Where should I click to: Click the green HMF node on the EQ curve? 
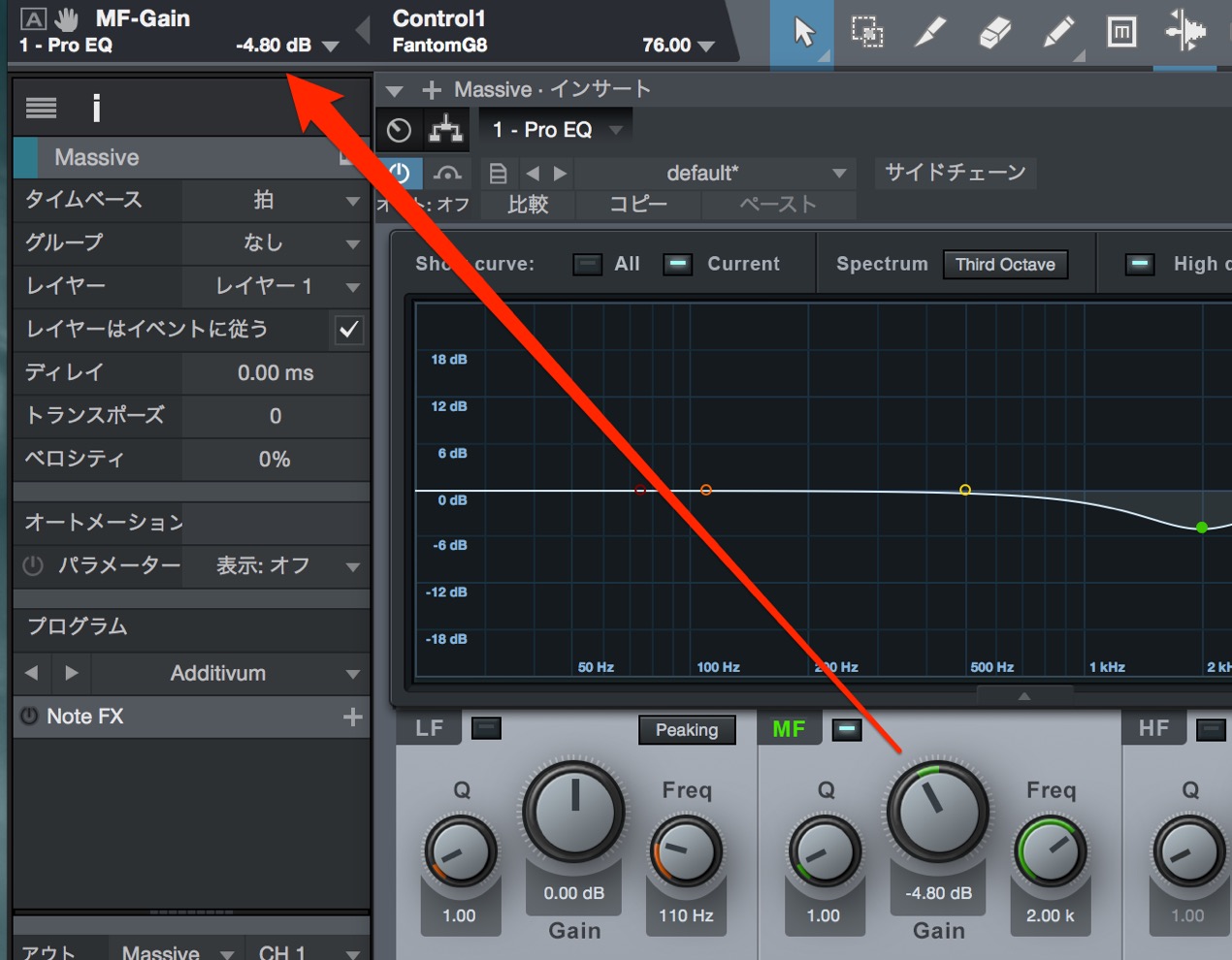tap(1202, 528)
